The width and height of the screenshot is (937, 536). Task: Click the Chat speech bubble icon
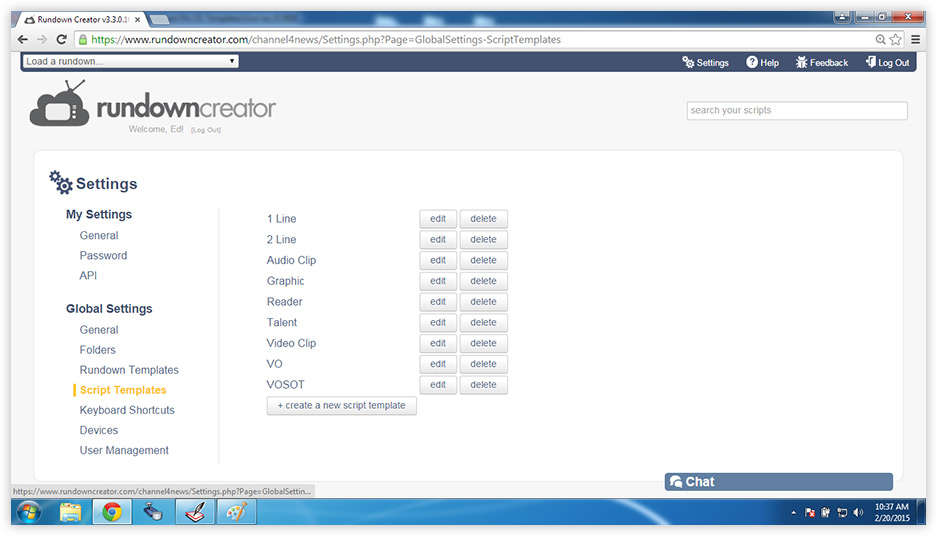[676, 482]
